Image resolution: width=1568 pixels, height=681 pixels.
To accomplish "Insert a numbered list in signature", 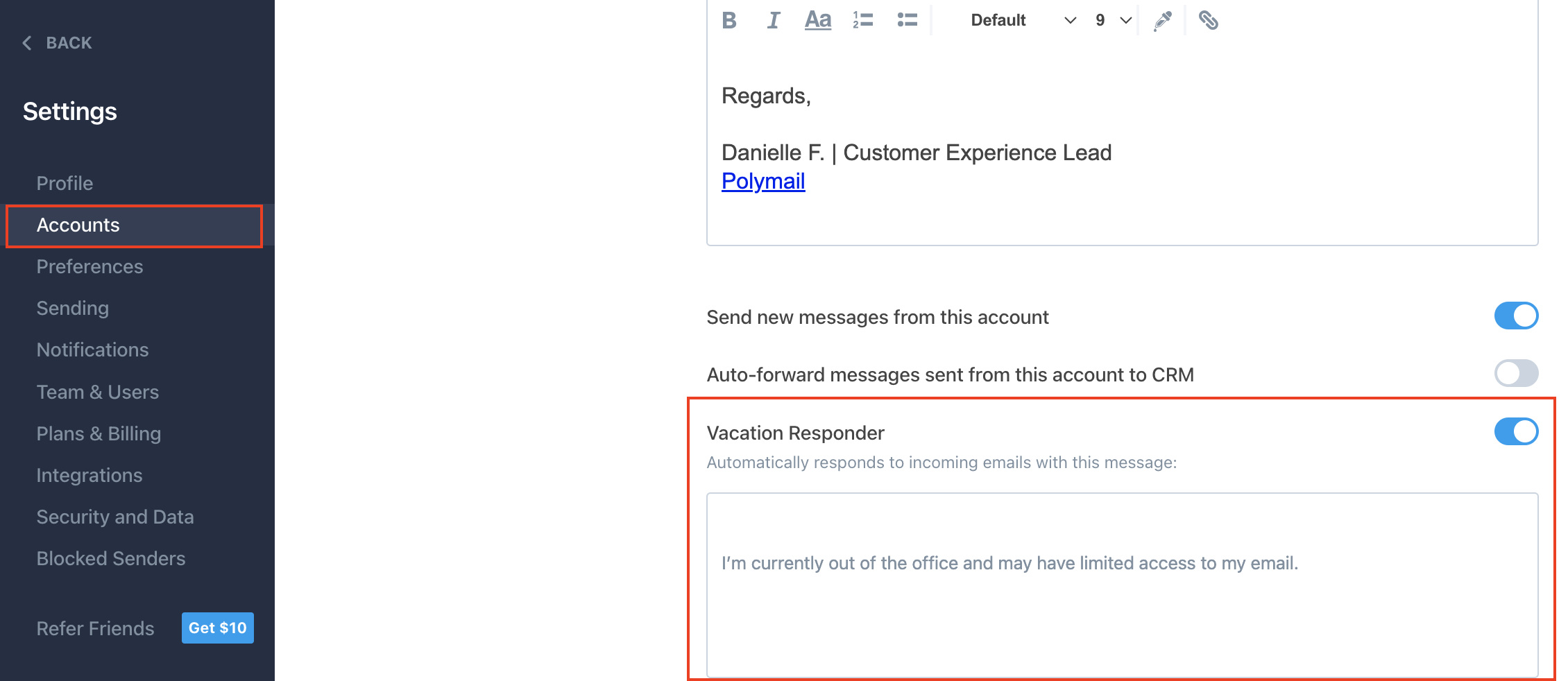I will coord(862,21).
